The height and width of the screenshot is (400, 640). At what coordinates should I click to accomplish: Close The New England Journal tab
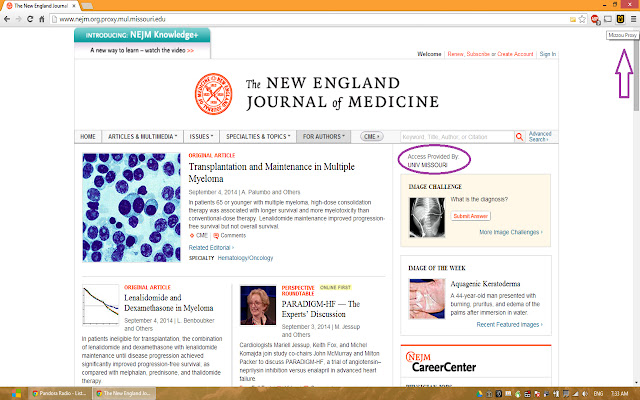click(74, 6)
